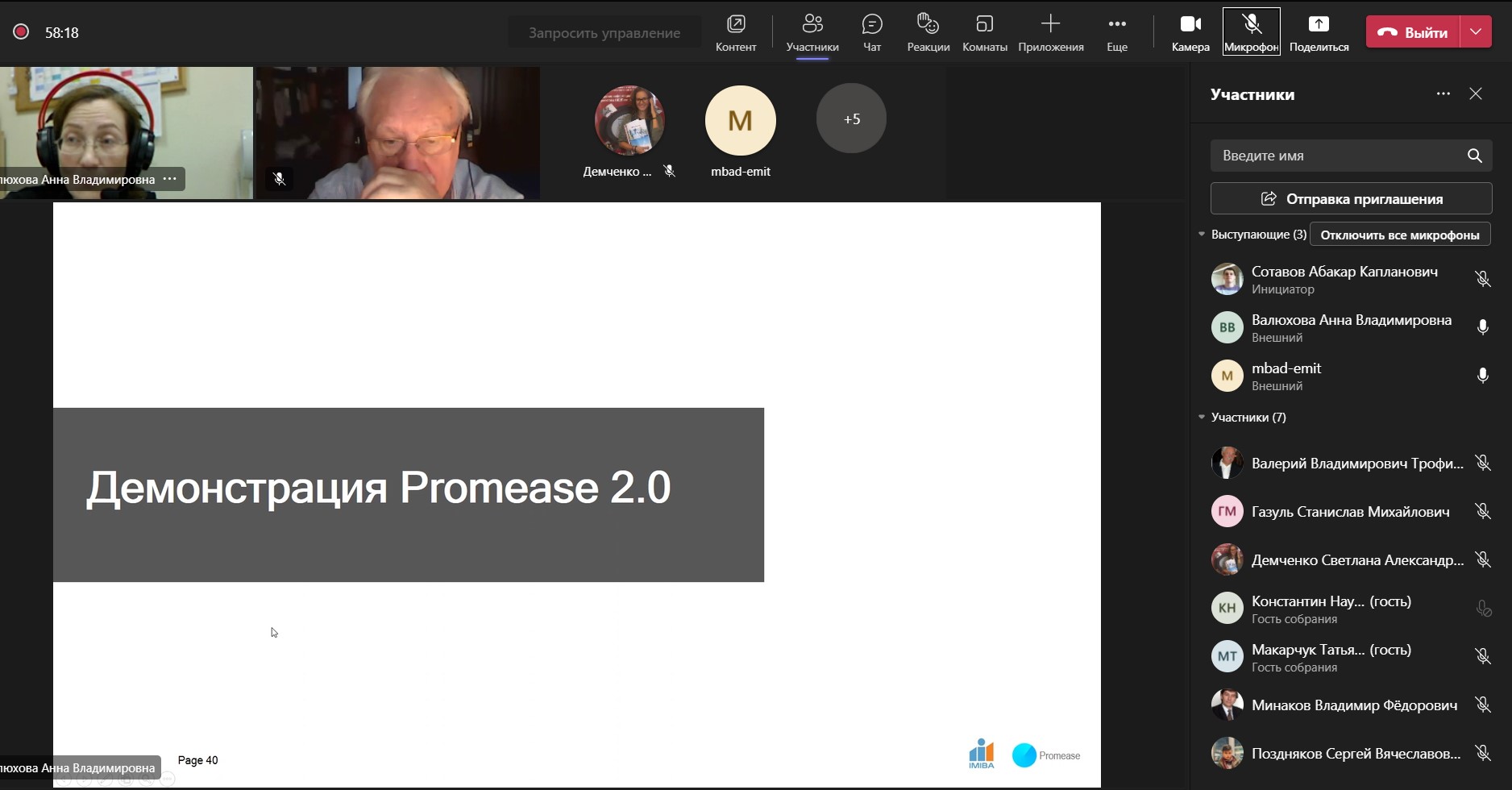1512x790 pixels.
Task: Open the Еще more options menu
Action: coord(1117,32)
